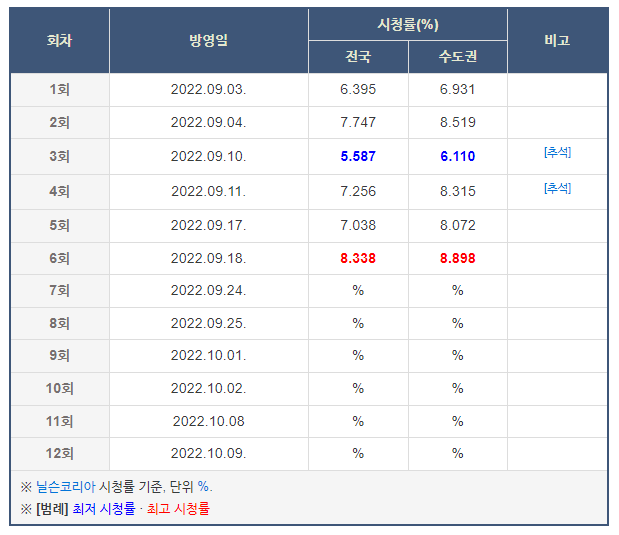Click the date 2022.09.18.
Screen dimensions: 619x535
[x=208, y=258]
